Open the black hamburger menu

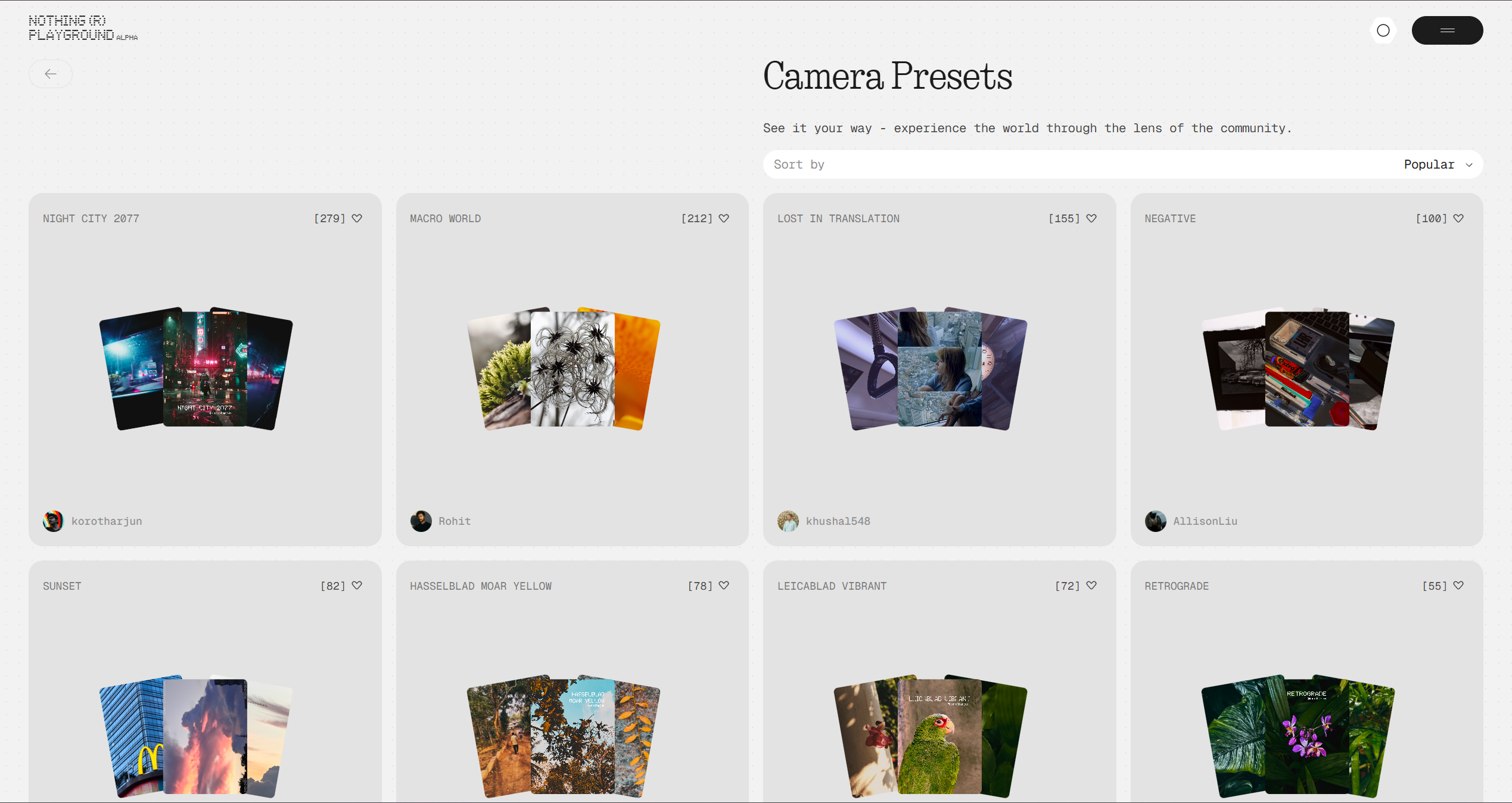1447,30
